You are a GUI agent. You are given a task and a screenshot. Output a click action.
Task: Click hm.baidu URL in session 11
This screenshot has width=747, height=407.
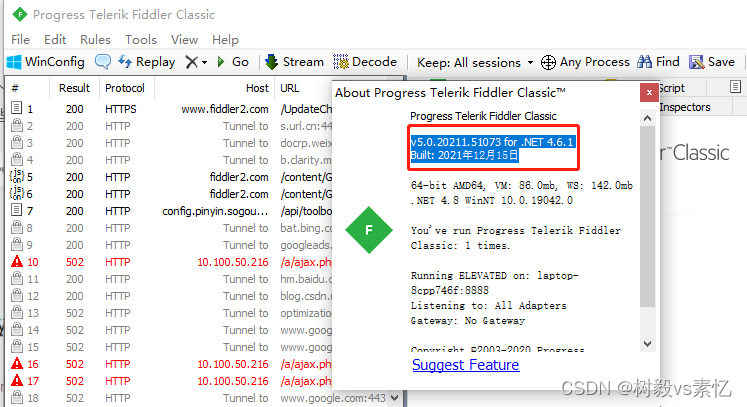[x=306, y=279]
